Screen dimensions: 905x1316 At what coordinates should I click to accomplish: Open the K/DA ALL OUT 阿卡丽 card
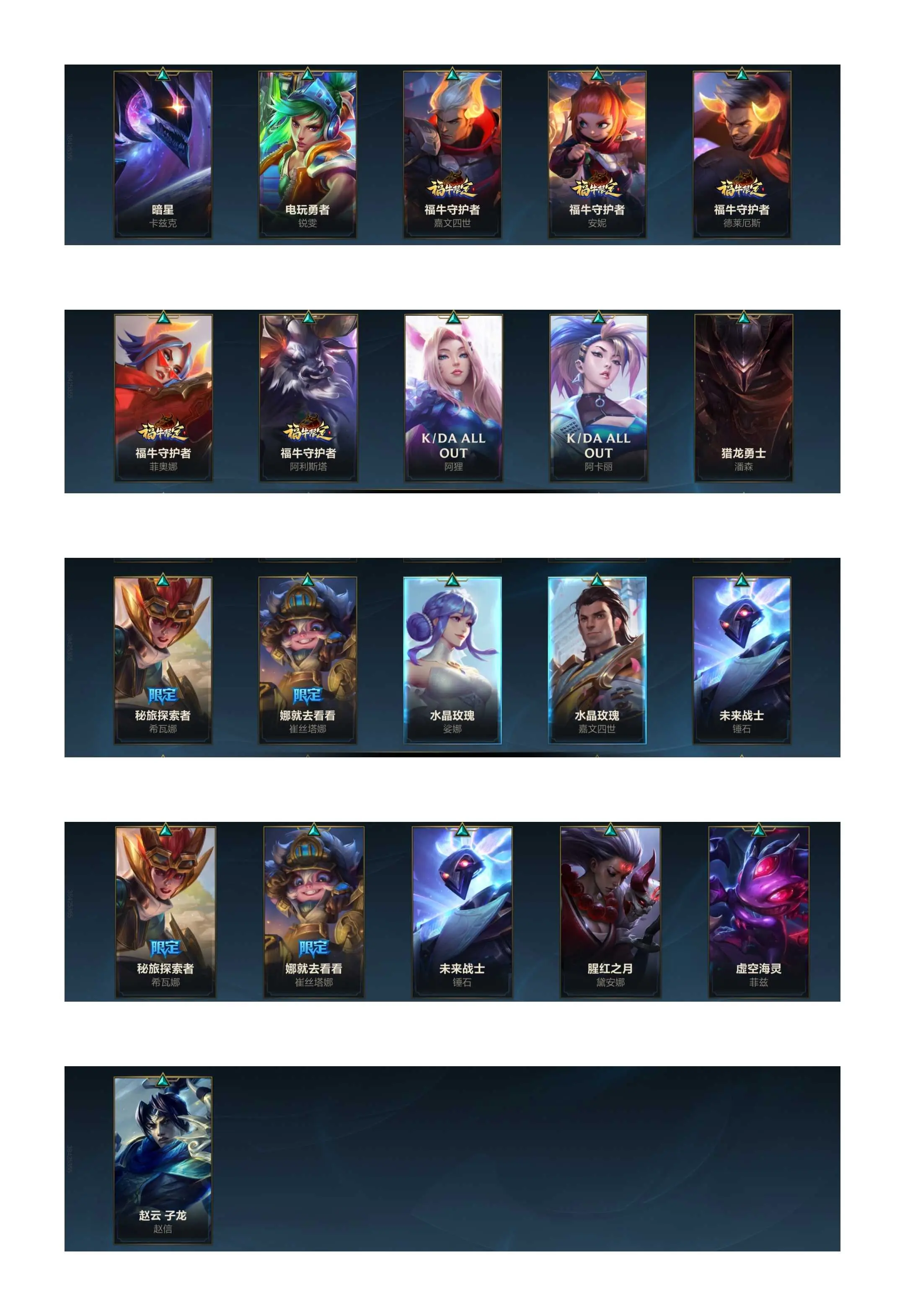[x=598, y=398]
